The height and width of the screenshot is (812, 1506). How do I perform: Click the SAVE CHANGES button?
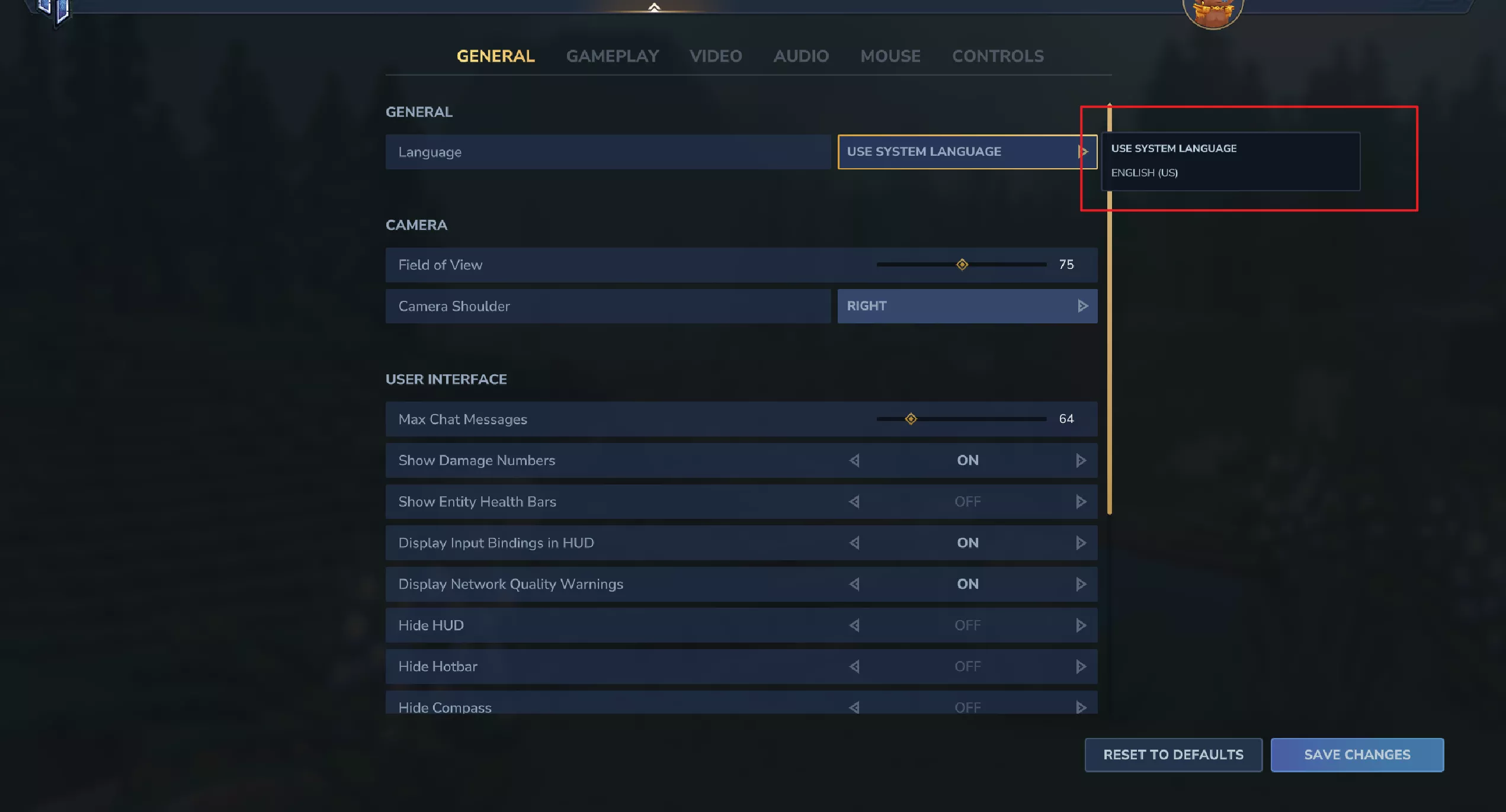click(x=1357, y=755)
